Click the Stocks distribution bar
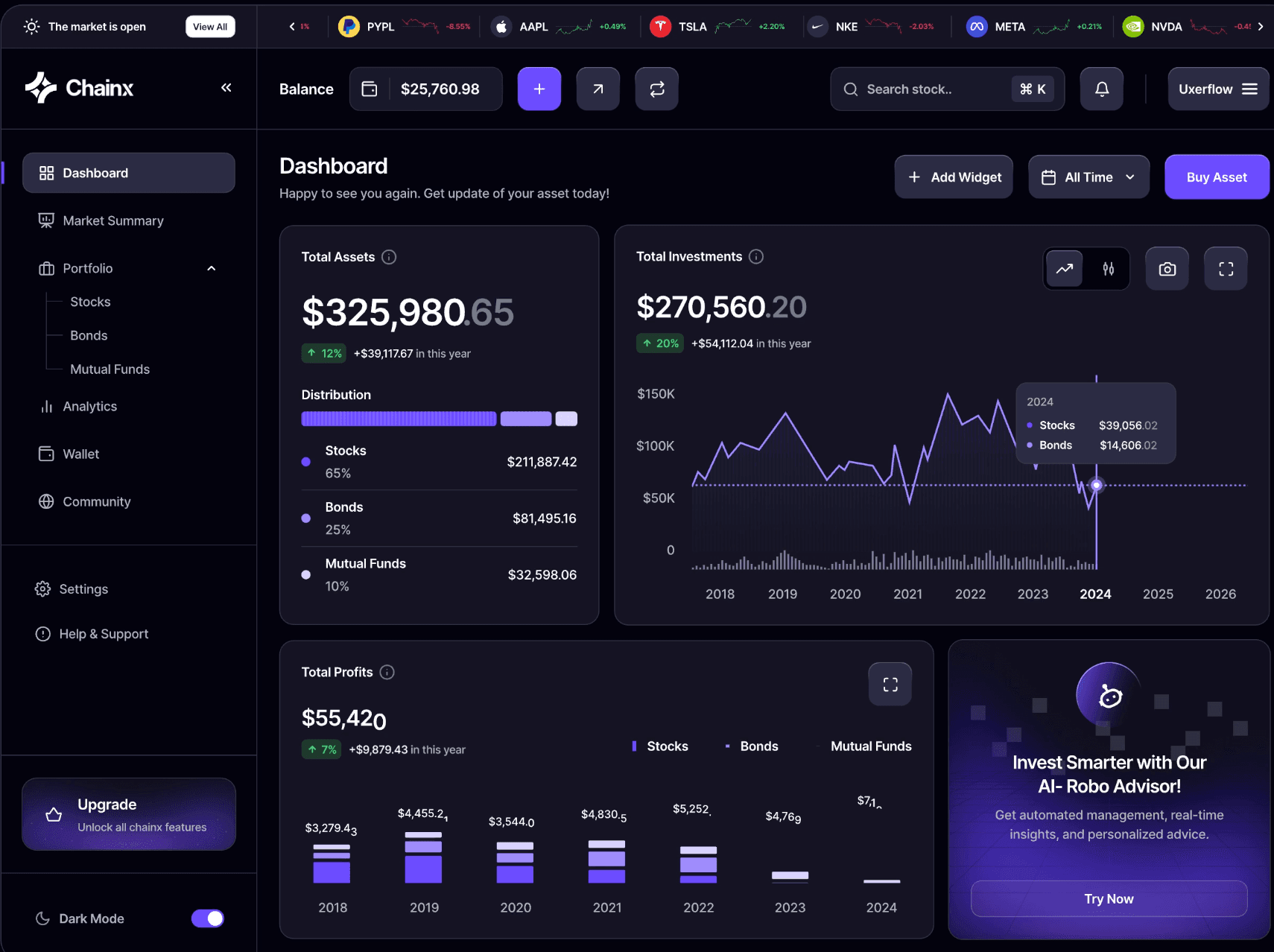The image size is (1274, 952). 398,419
